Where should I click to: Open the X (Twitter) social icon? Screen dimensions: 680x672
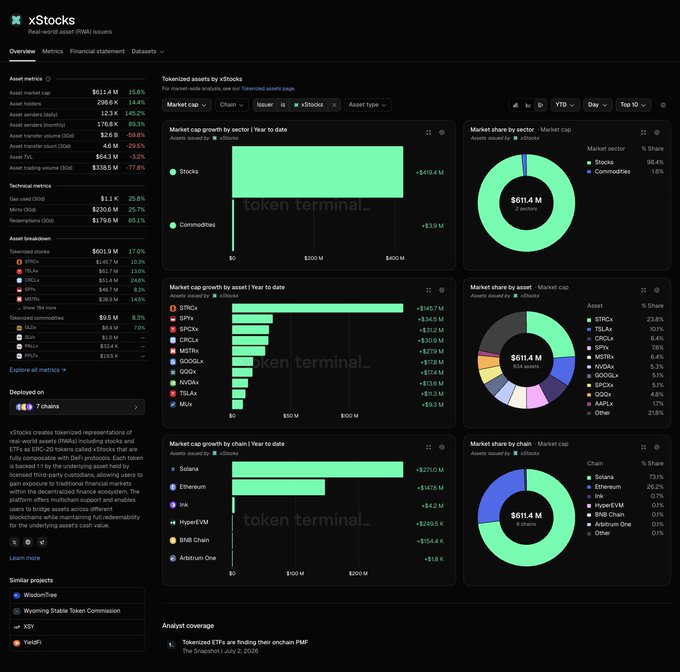(14, 542)
